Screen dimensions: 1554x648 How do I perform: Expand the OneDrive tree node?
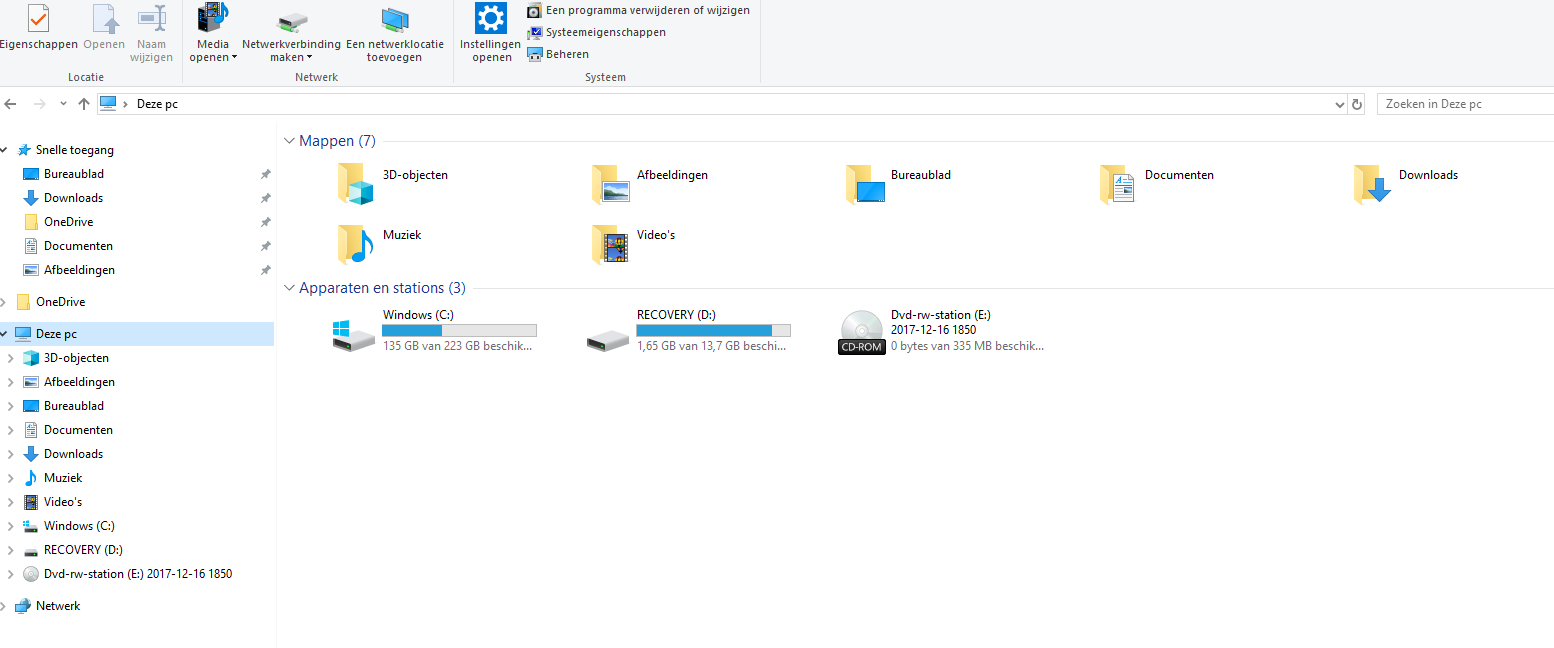(4, 302)
